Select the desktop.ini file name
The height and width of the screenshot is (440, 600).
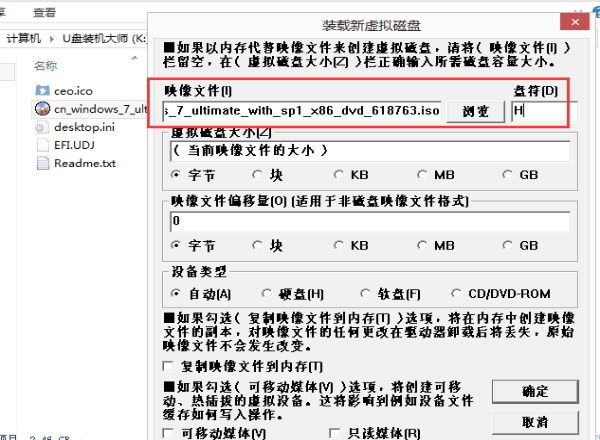point(85,127)
